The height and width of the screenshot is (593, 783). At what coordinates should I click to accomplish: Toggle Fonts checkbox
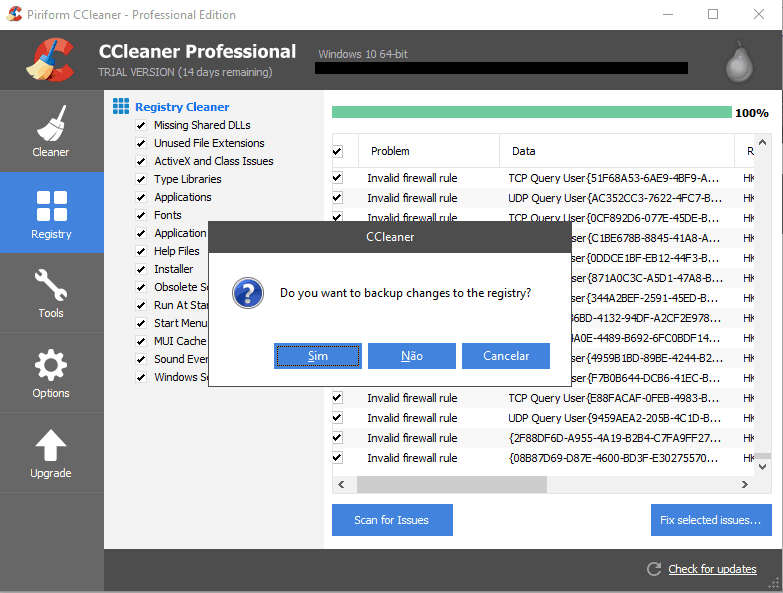pyautogui.click(x=141, y=215)
